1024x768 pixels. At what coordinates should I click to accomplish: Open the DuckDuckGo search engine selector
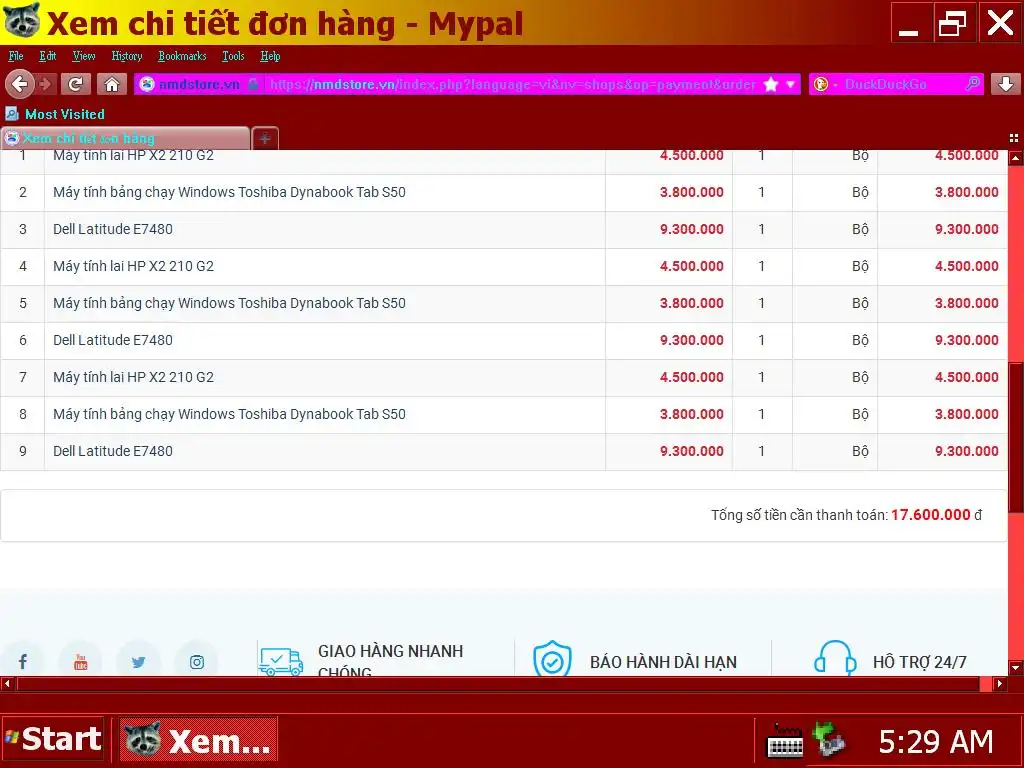[x=824, y=84]
